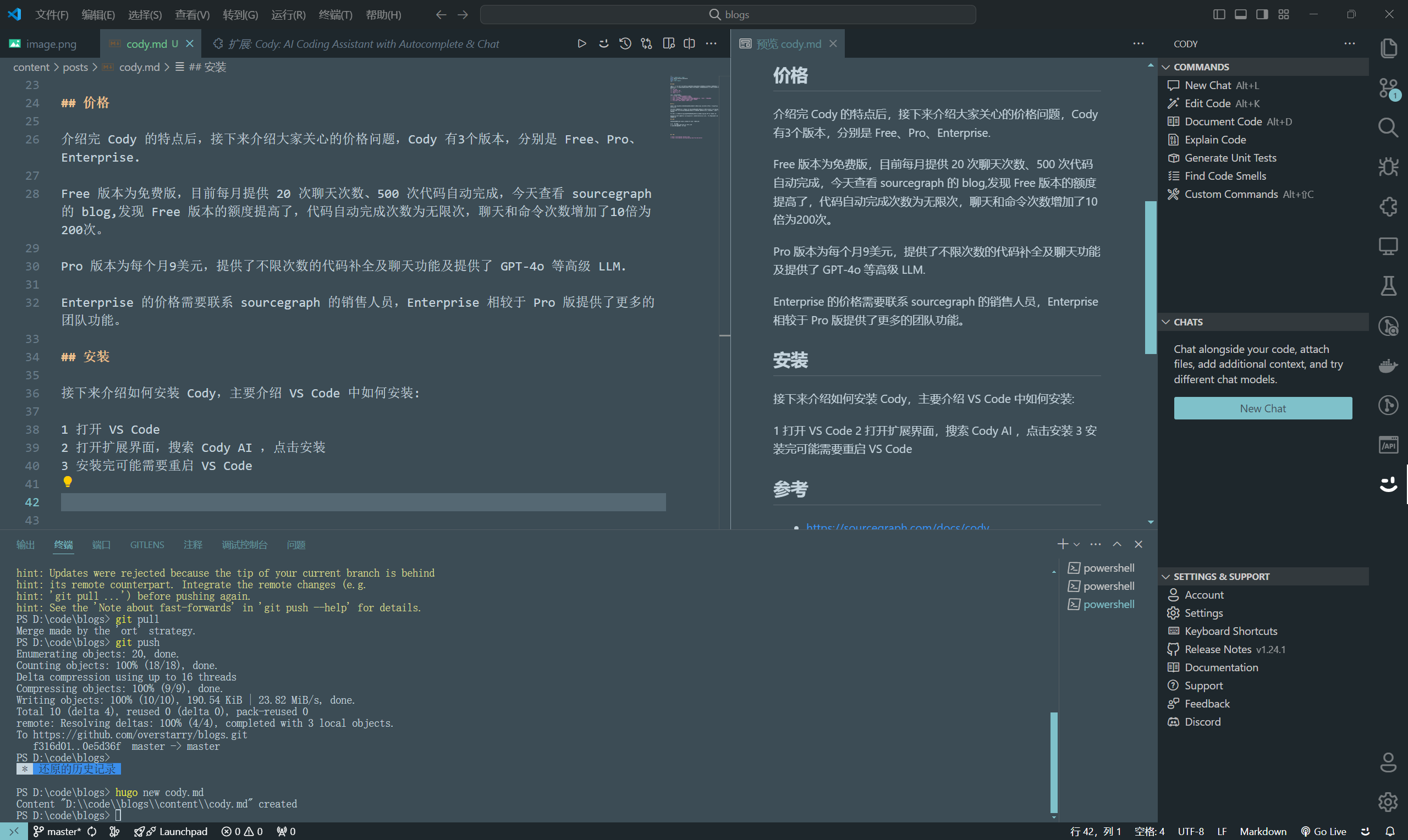This screenshot has height=840, width=1408.
Task: Click the New Chat button in Cody
Action: coord(1262,407)
